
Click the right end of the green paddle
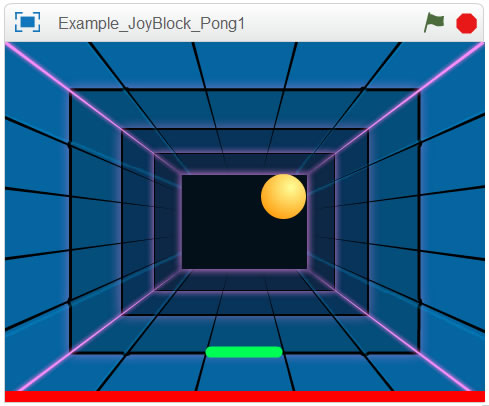(x=279, y=352)
